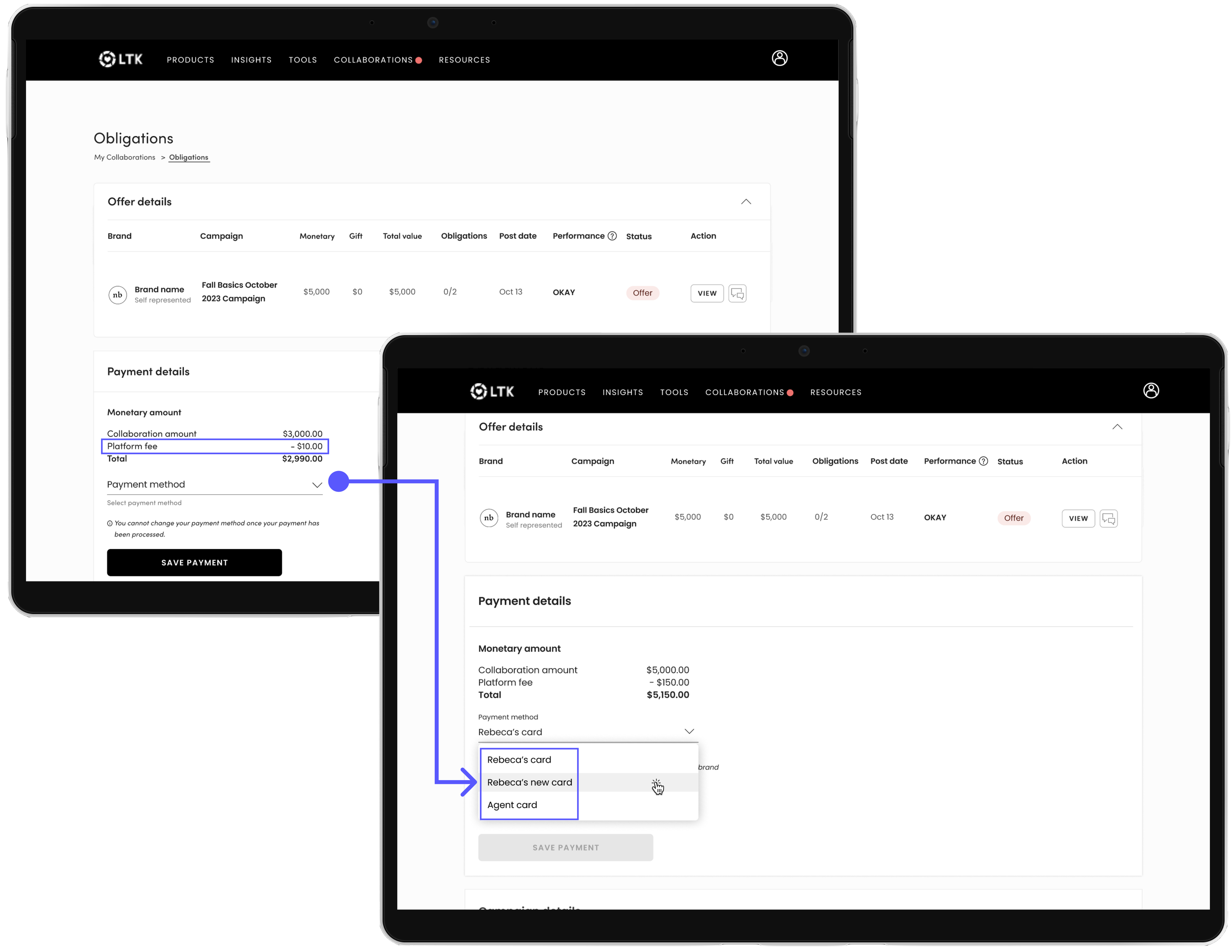Open chat icon beside back tablet VIEW button
The height and width of the screenshot is (952, 1232).
(737, 293)
